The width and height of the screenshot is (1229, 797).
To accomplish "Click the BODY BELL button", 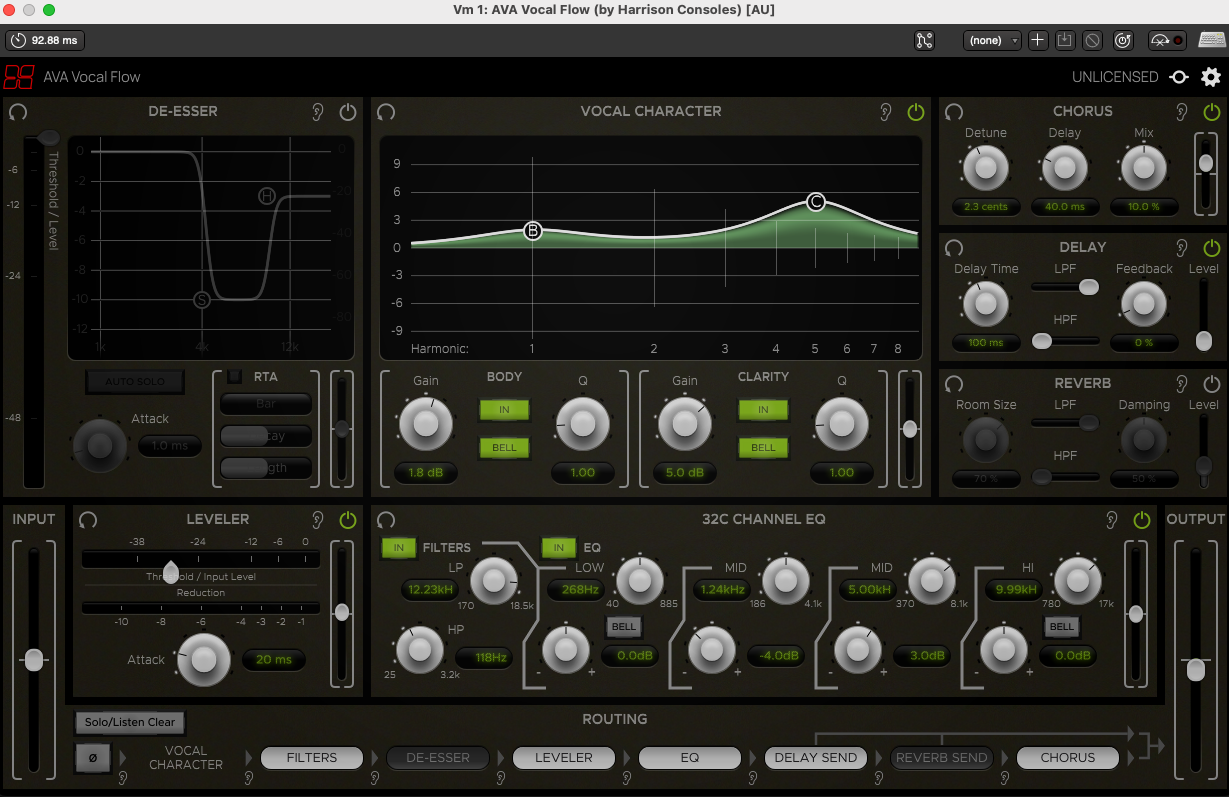I will tap(504, 447).
